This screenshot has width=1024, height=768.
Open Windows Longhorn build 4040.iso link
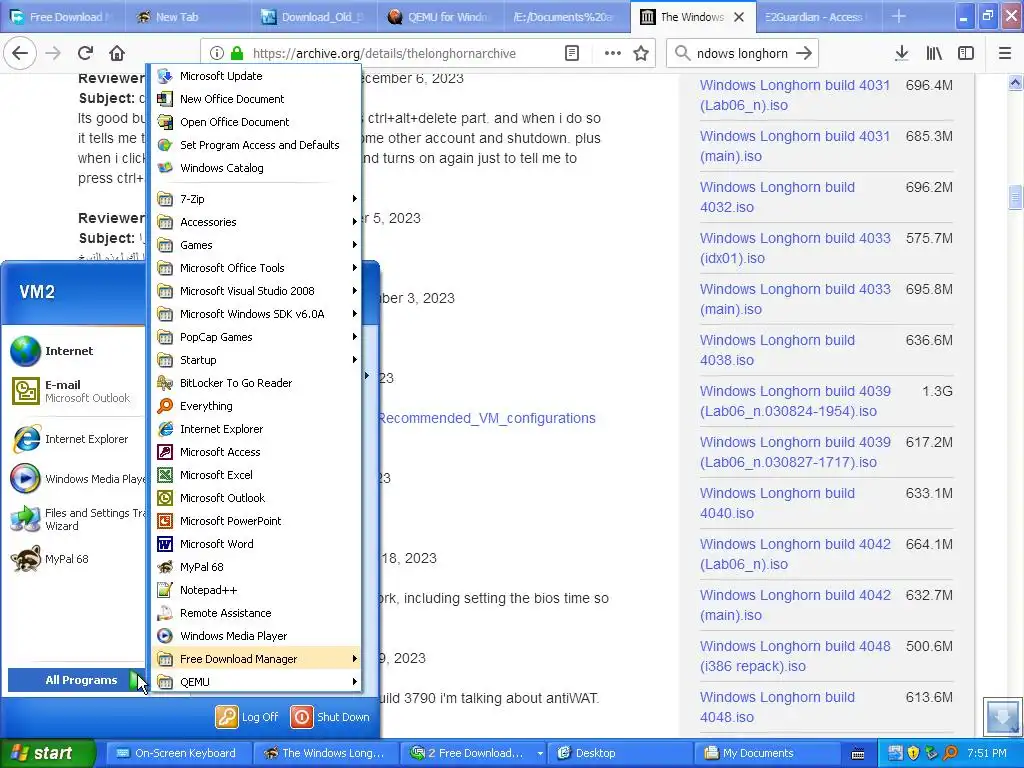(777, 503)
